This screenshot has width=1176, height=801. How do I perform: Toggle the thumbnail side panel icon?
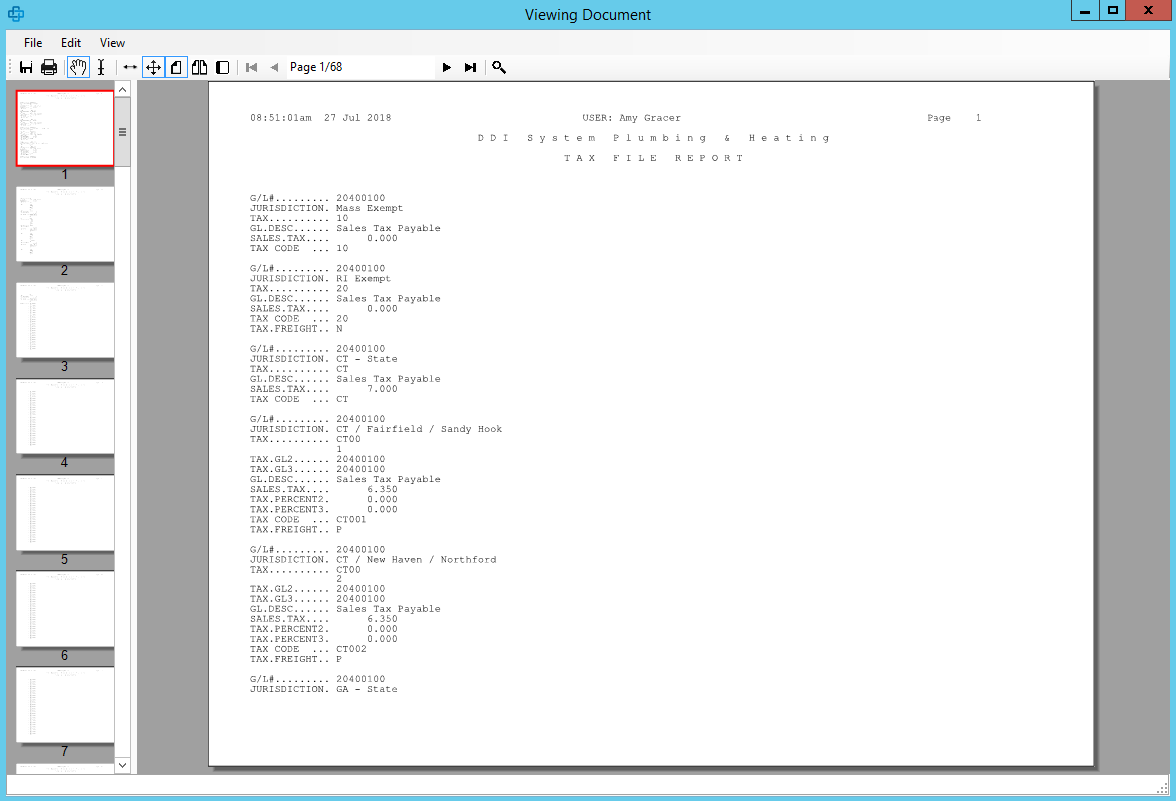click(x=222, y=67)
